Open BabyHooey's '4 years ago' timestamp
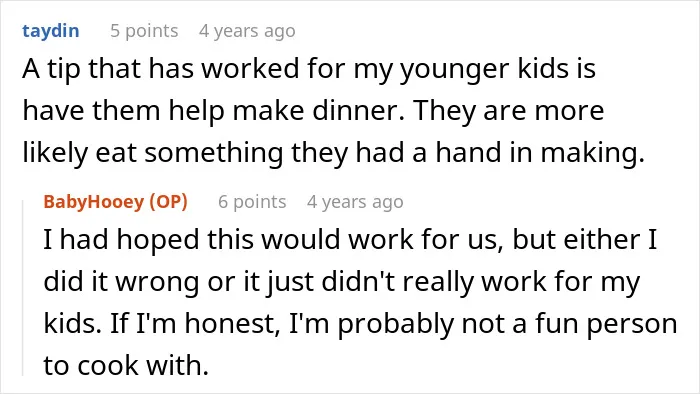Viewport: 700px width, 394px height. [355, 202]
